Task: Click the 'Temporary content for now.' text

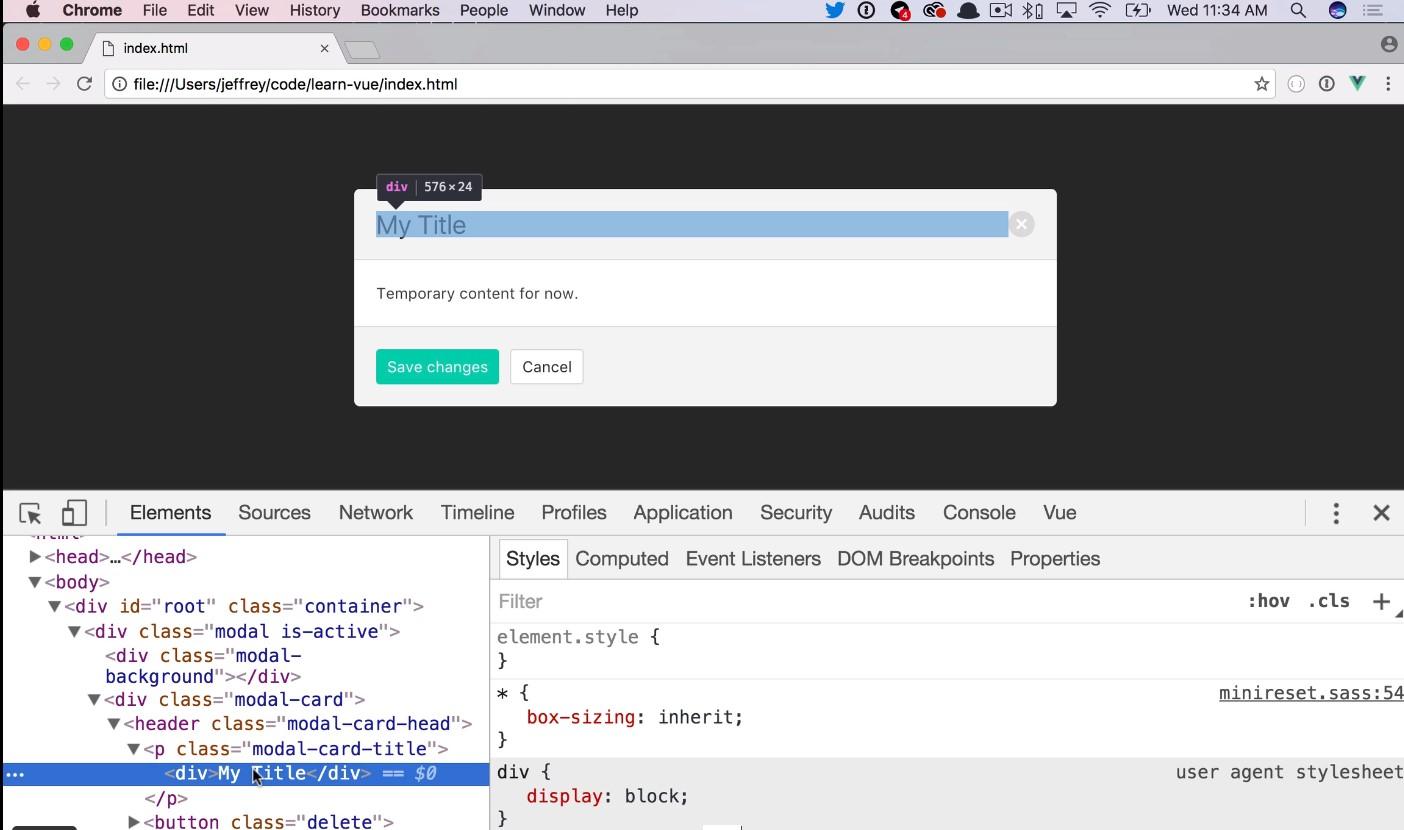Action: 477,294
